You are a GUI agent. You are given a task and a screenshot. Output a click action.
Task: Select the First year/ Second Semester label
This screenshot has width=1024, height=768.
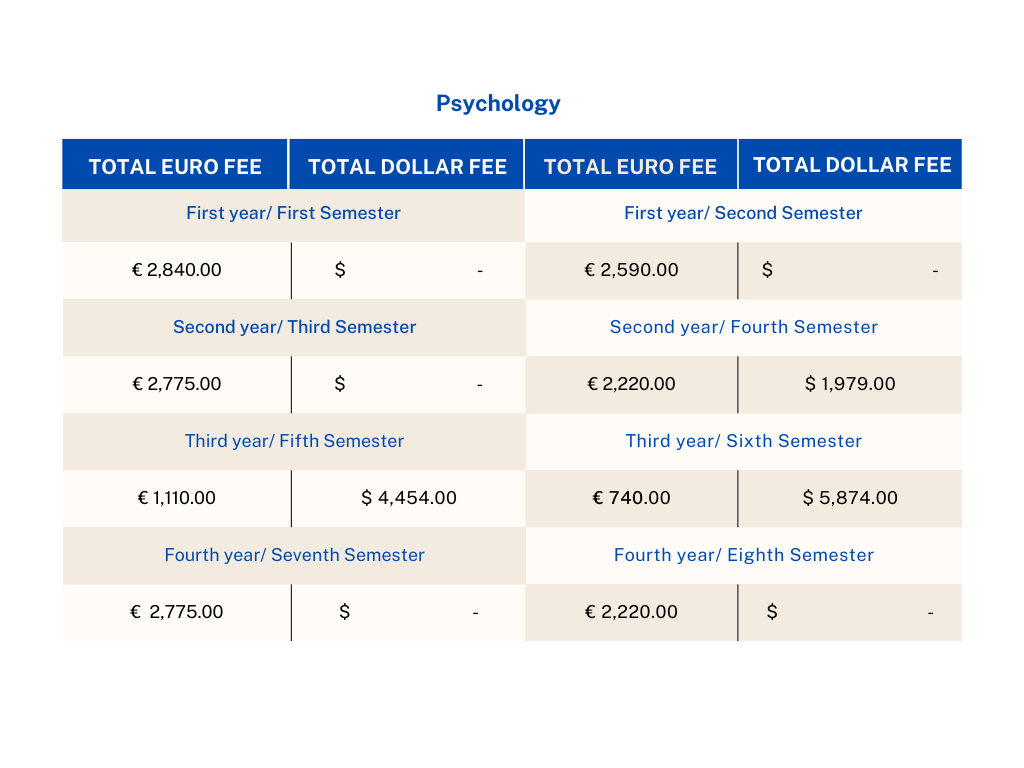[743, 213]
